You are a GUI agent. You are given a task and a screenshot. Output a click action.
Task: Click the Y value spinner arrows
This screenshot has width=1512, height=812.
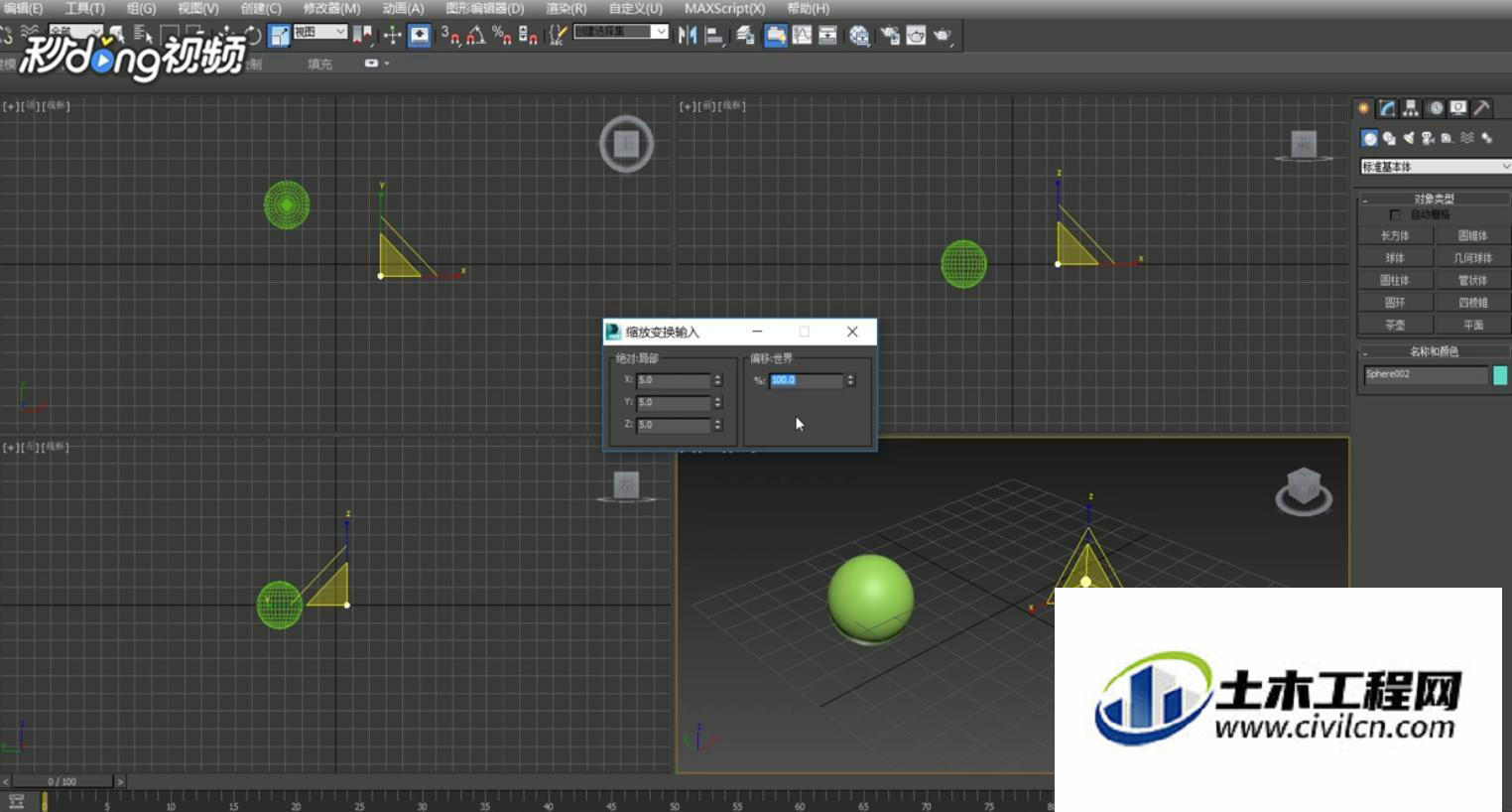[717, 402]
